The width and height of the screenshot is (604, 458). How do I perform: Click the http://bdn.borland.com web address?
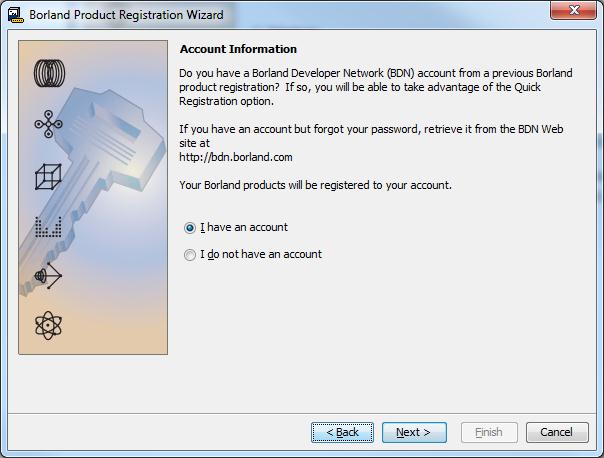pyautogui.click(x=234, y=158)
